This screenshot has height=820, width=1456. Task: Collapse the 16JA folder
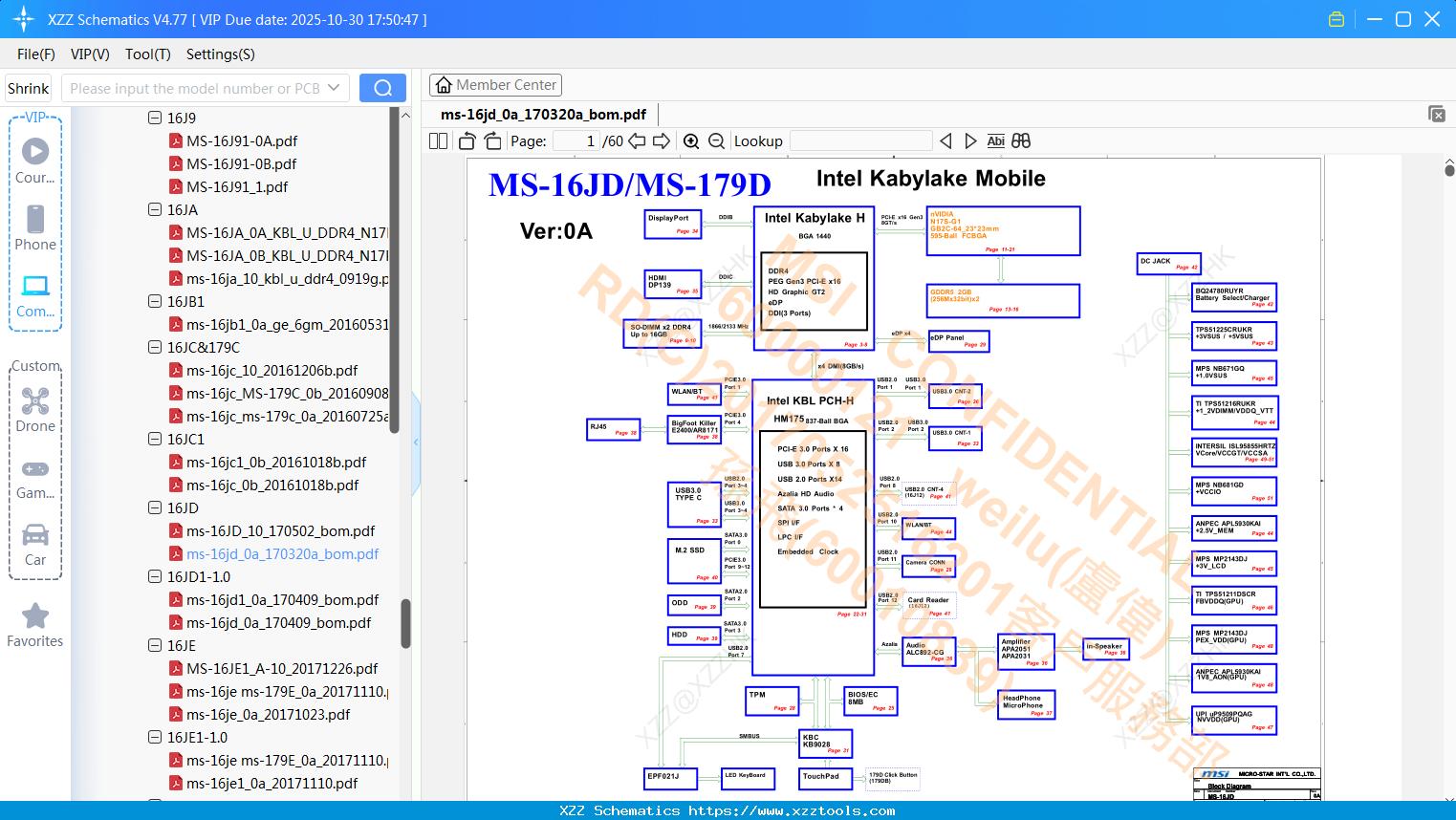[155, 209]
